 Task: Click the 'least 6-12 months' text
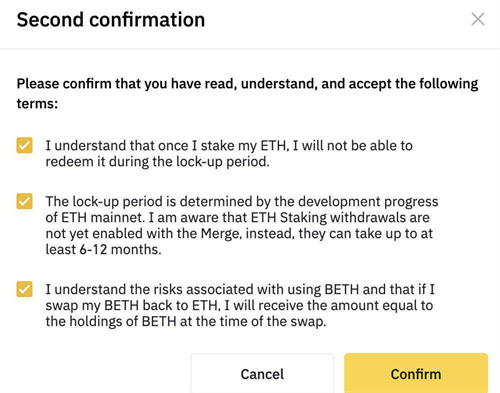[x=103, y=250]
